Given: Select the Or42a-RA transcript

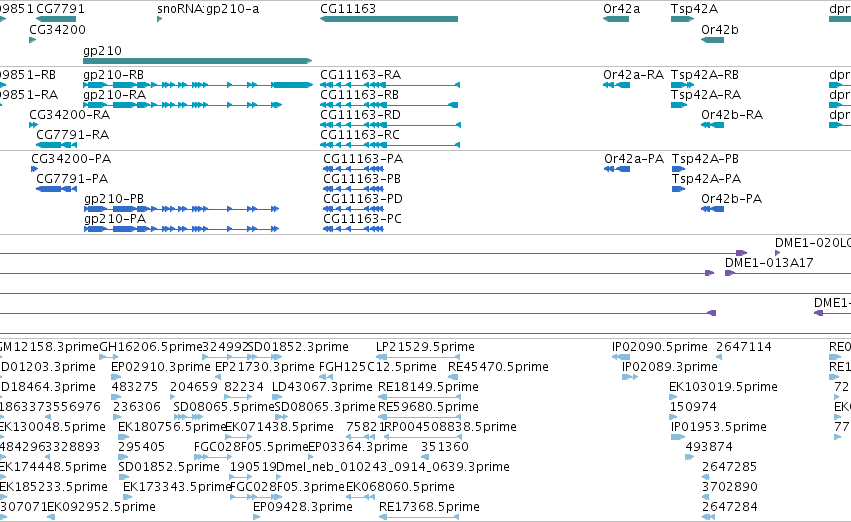Looking at the screenshot, I should click(x=616, y=85).
